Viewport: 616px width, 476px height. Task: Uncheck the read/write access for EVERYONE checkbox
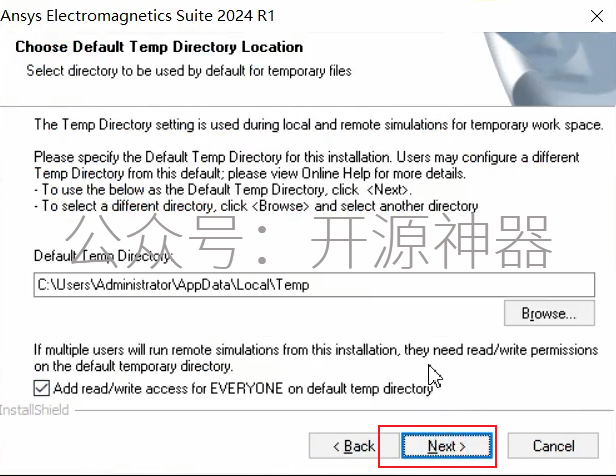[x=42, y=388]
